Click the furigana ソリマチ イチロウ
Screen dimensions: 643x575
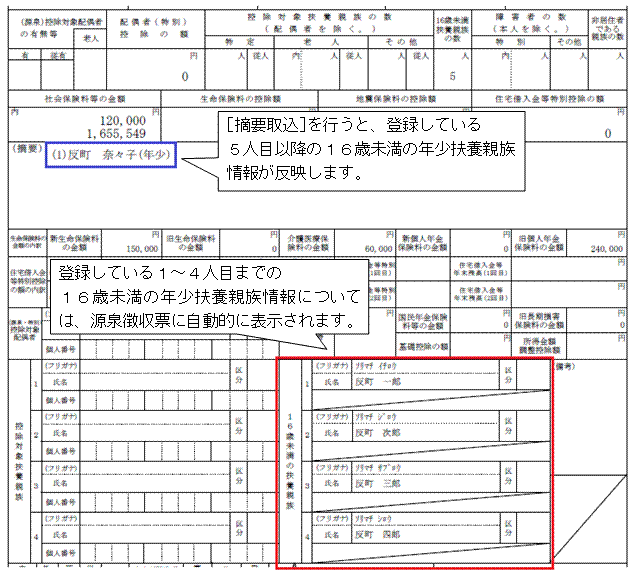click(376, 366)
